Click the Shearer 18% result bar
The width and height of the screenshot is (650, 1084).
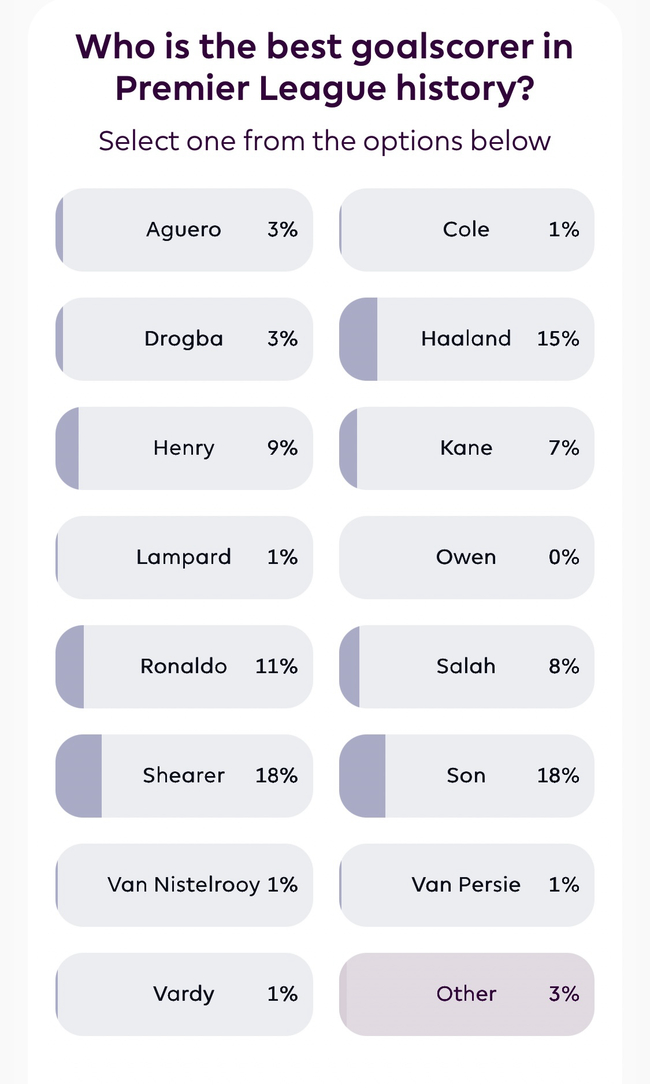click(79, 775)
